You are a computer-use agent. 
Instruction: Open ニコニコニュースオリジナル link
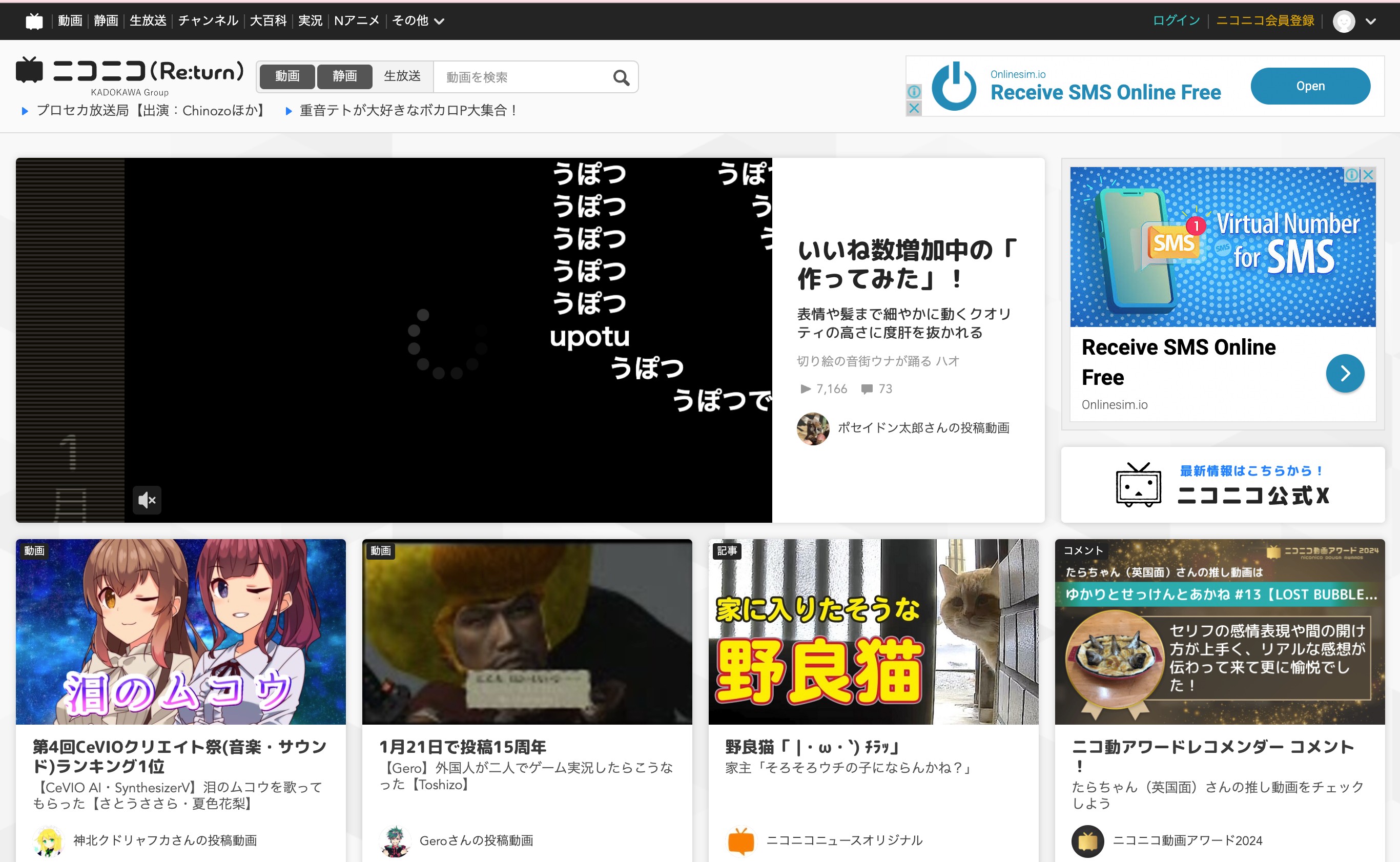(x=844, y=840)
